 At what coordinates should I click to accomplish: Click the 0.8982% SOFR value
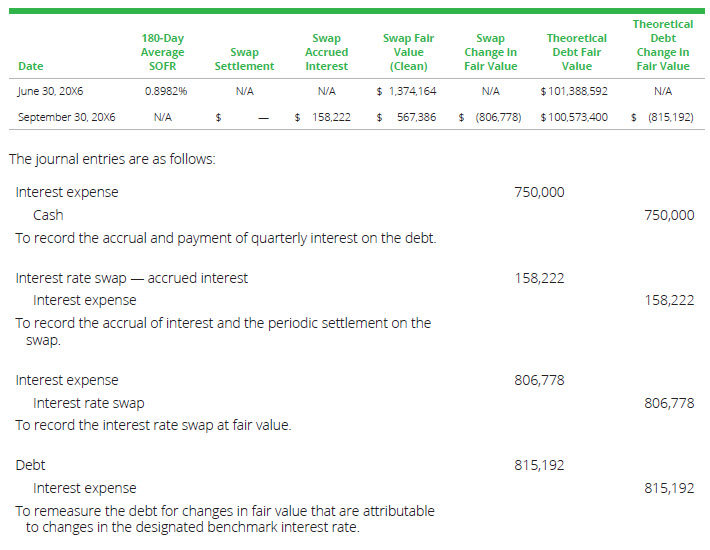coord(162,91)
